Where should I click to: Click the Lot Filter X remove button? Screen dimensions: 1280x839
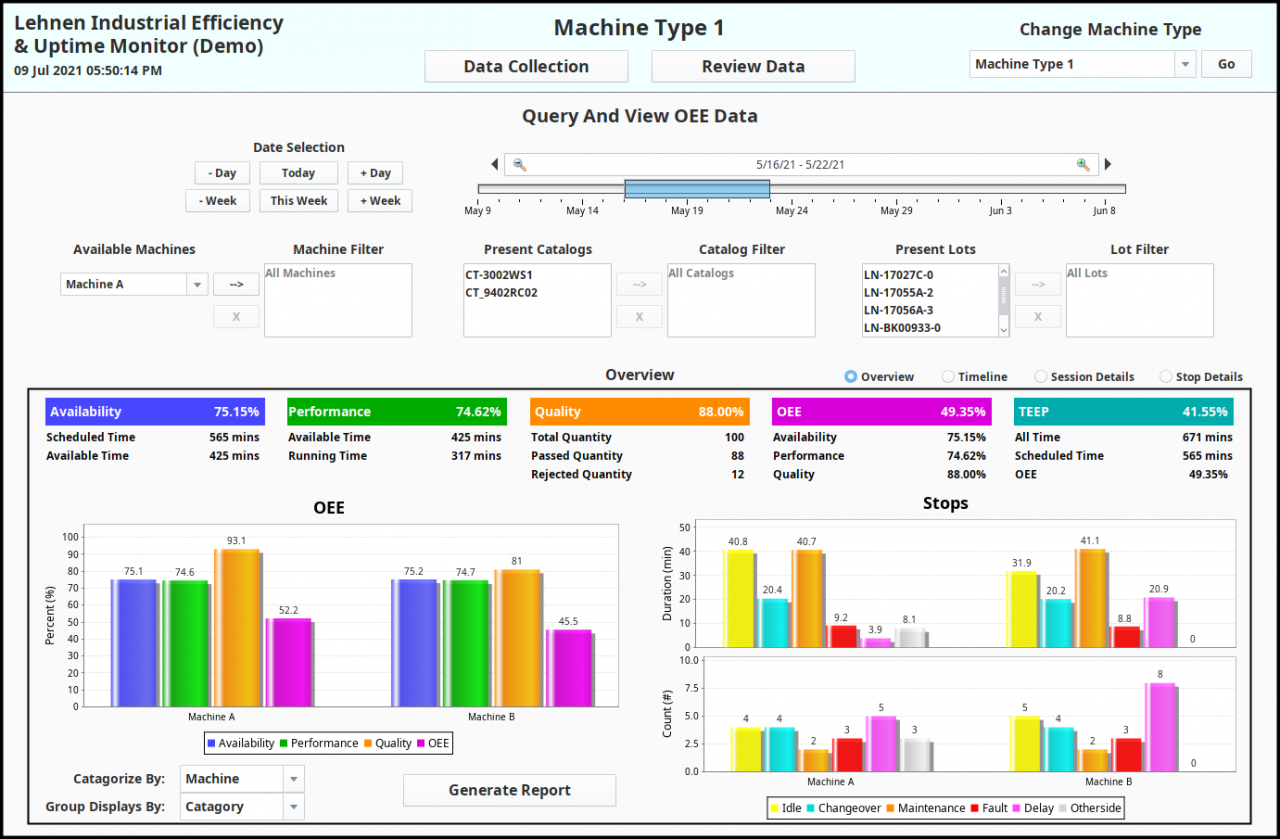(1038, 317)
